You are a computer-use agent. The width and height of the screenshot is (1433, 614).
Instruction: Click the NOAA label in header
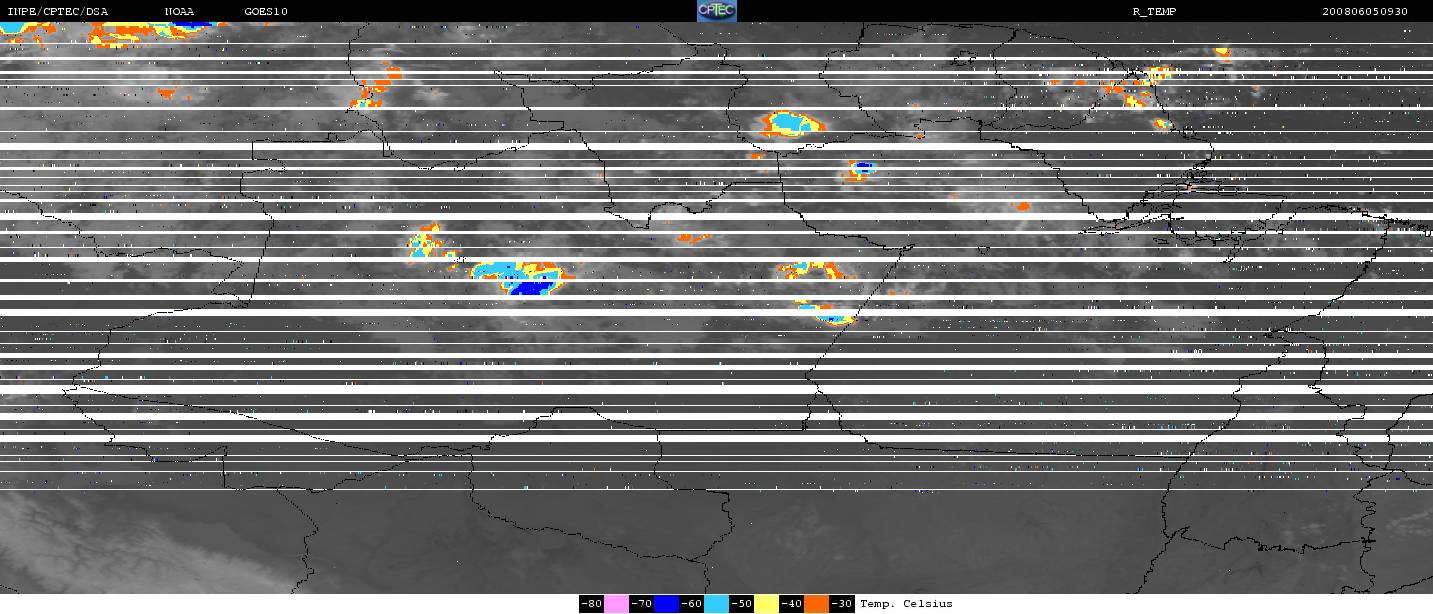(x=180, y=12)
